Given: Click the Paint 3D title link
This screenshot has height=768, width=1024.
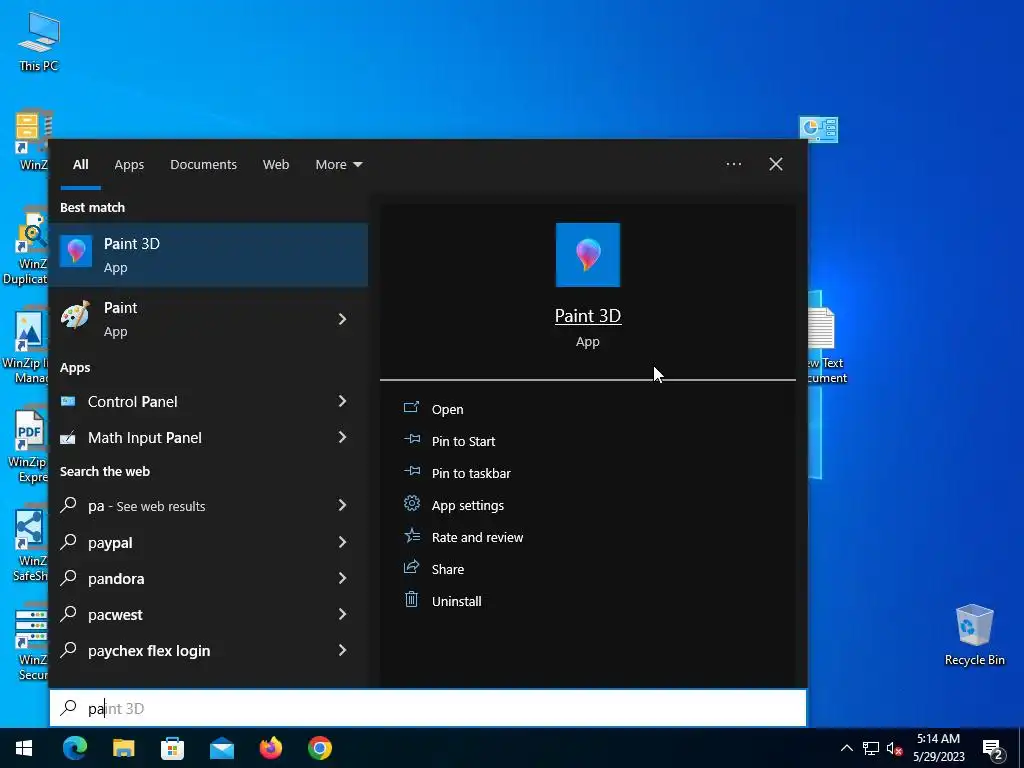Looking at the screenshot, I should pyautogui.click(x=588, y=316).
